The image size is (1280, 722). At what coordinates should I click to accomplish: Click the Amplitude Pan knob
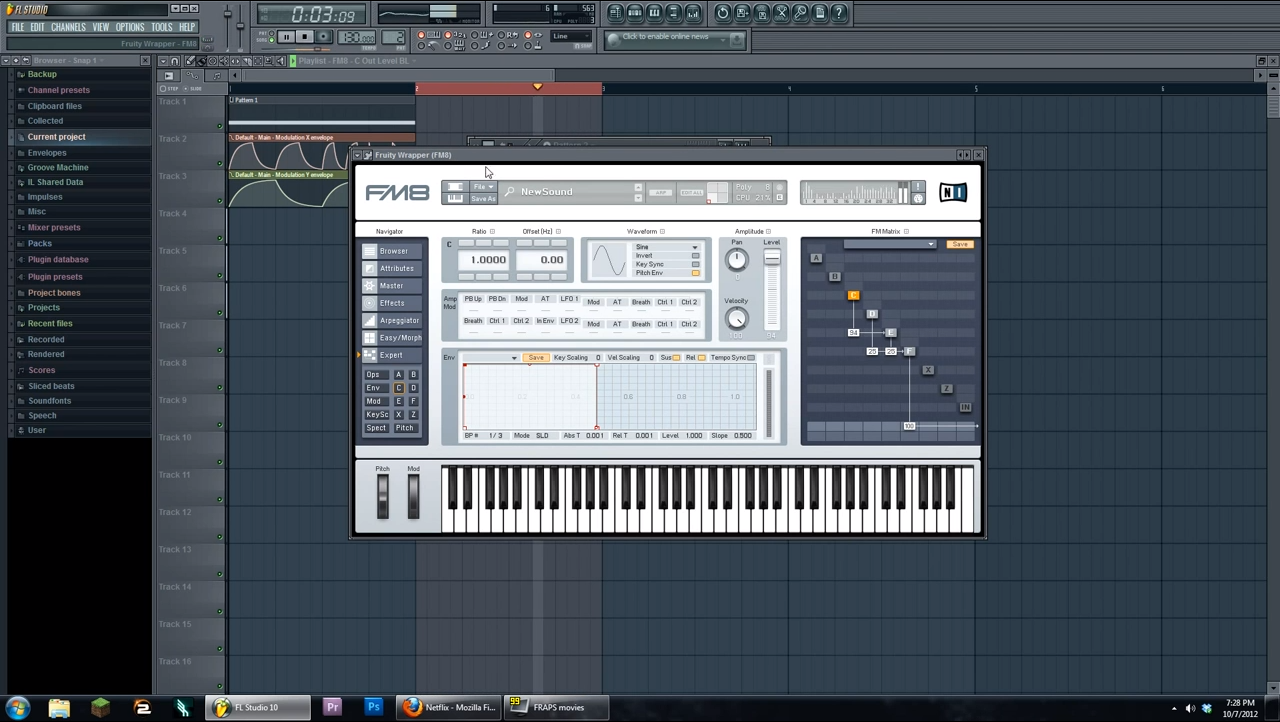point(736,261)
